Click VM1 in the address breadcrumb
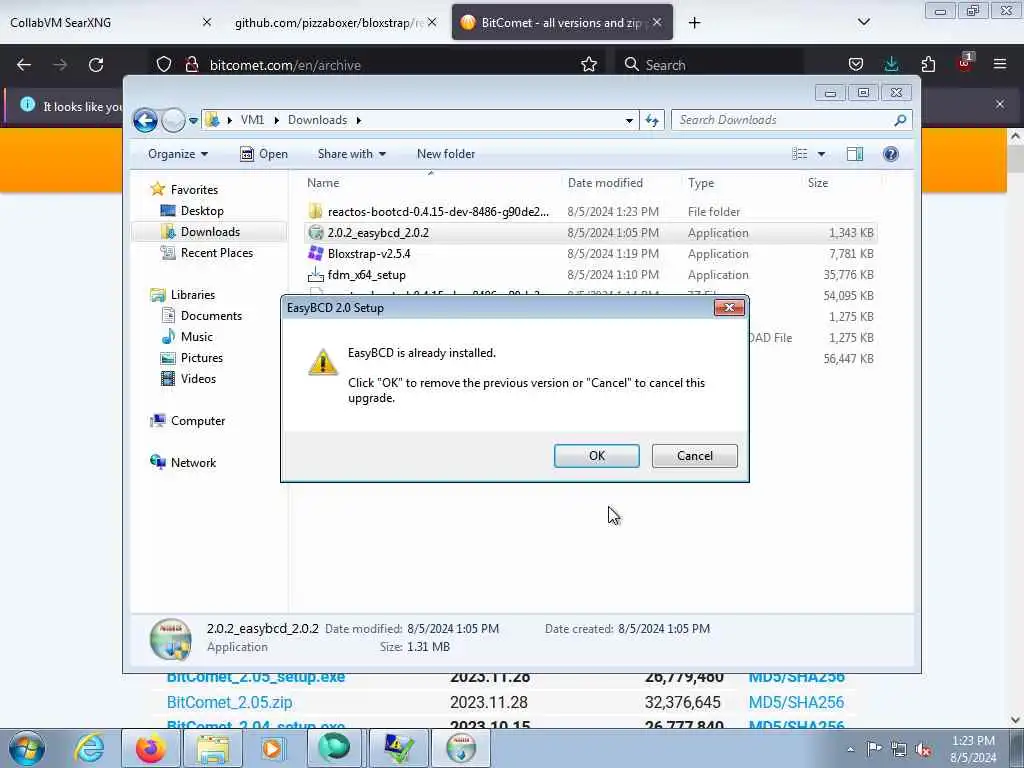This screenshot has height=768, width=1024. pos(252,120)
